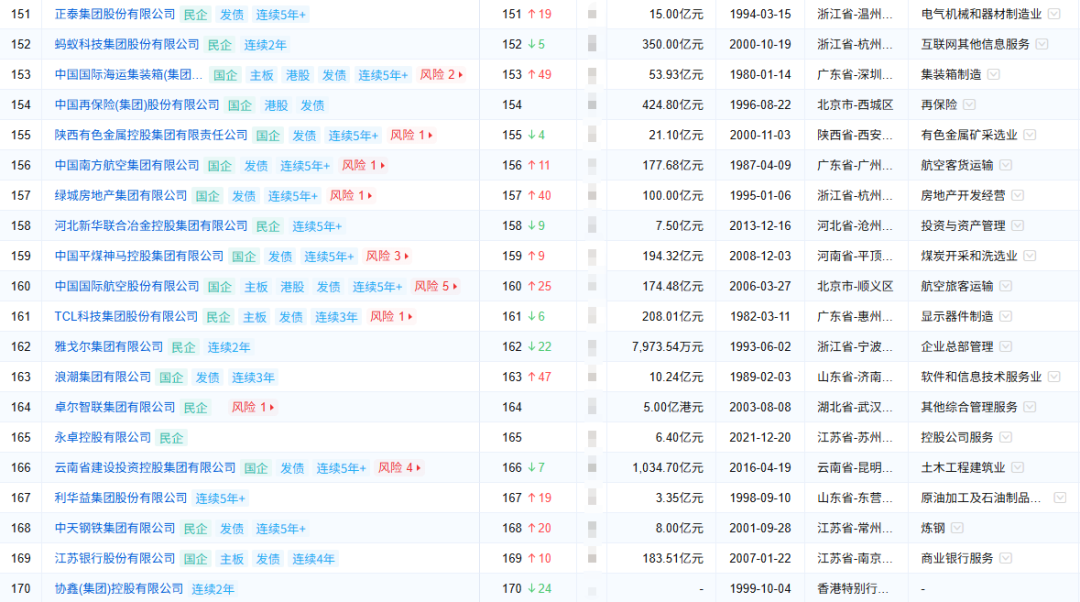Select the 7,973.54万元 capital value
Viewport: 1080px width, 602px height.
tap(667, 346)
